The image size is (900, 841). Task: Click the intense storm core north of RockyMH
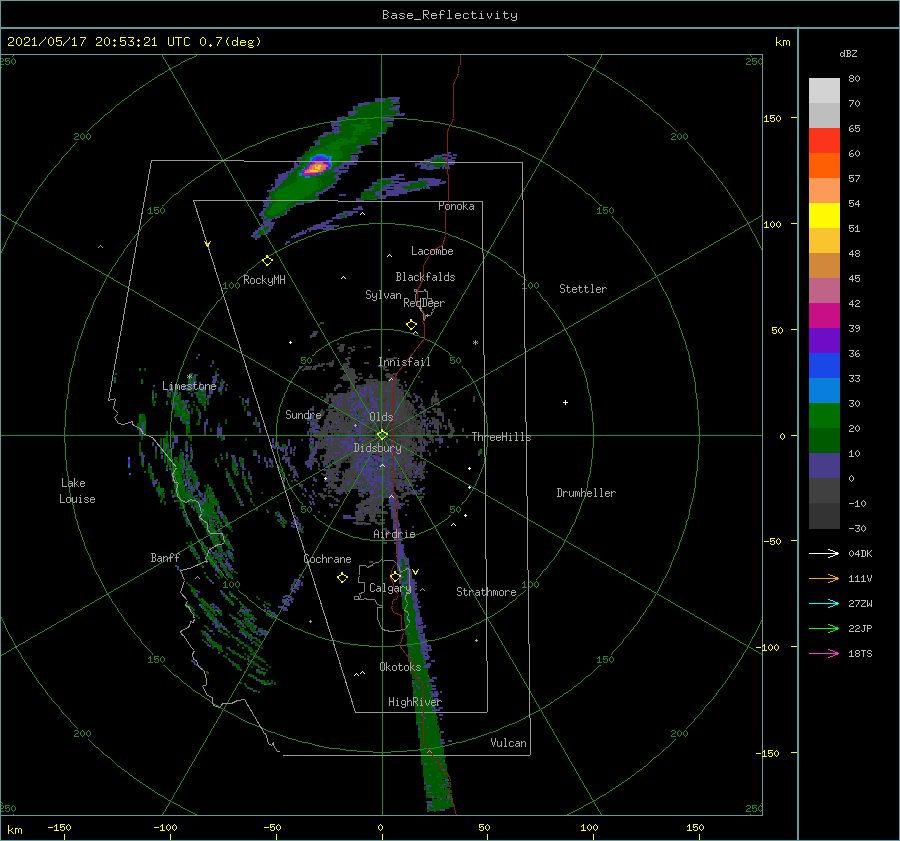pos(316,167)
